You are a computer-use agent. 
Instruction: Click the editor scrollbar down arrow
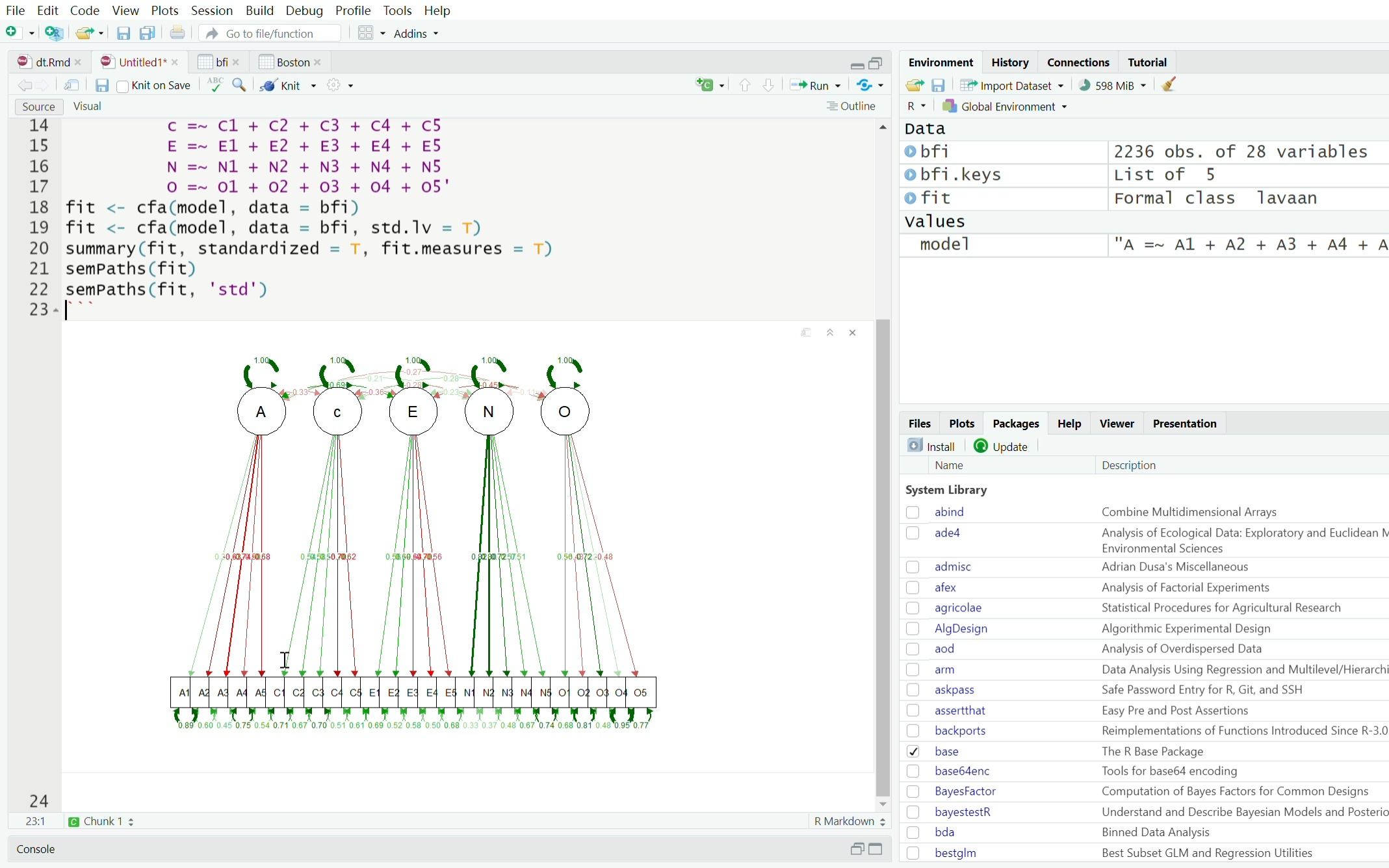(882, 805)
